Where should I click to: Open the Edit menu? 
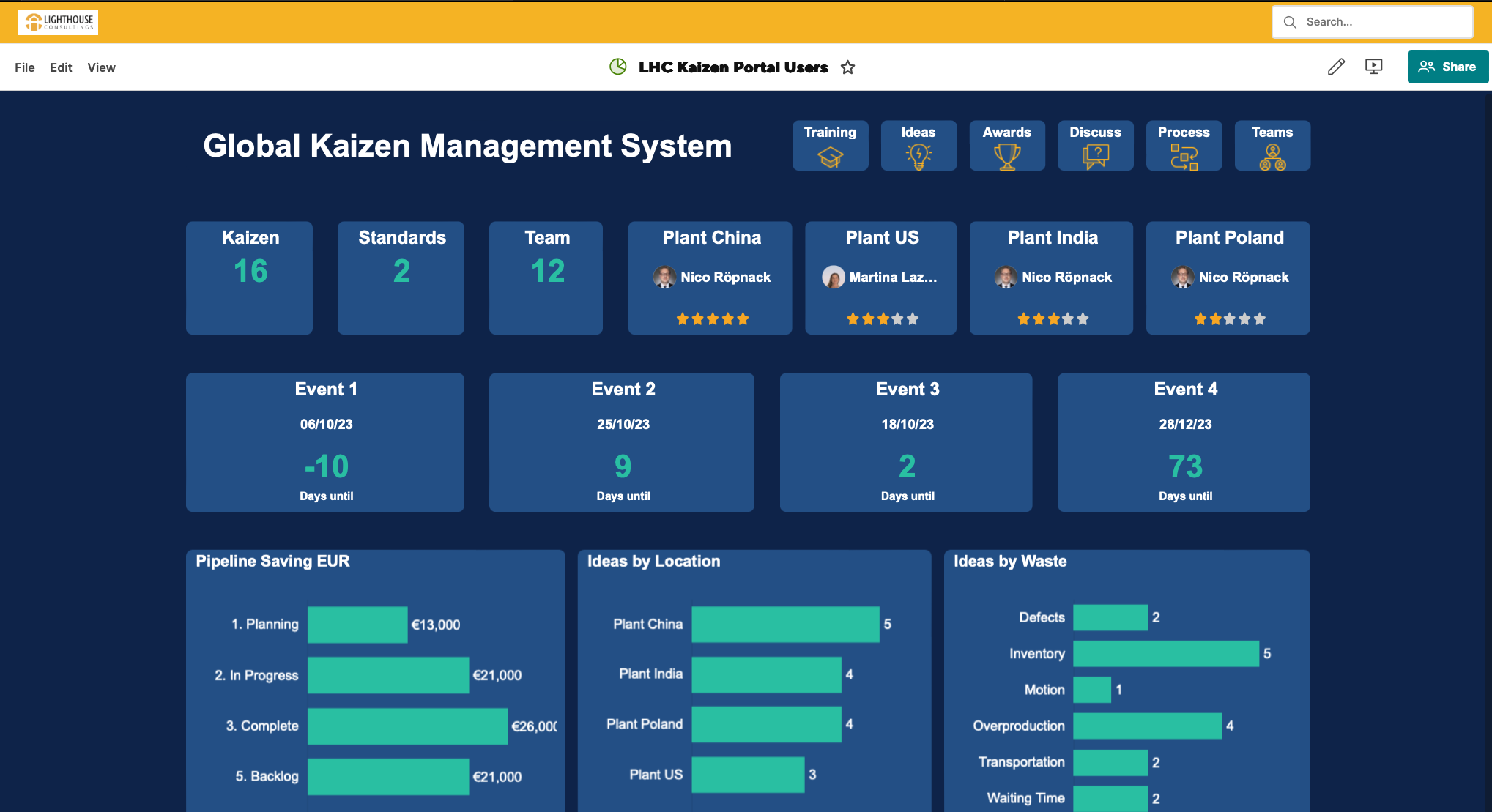(x=61, y=67)
